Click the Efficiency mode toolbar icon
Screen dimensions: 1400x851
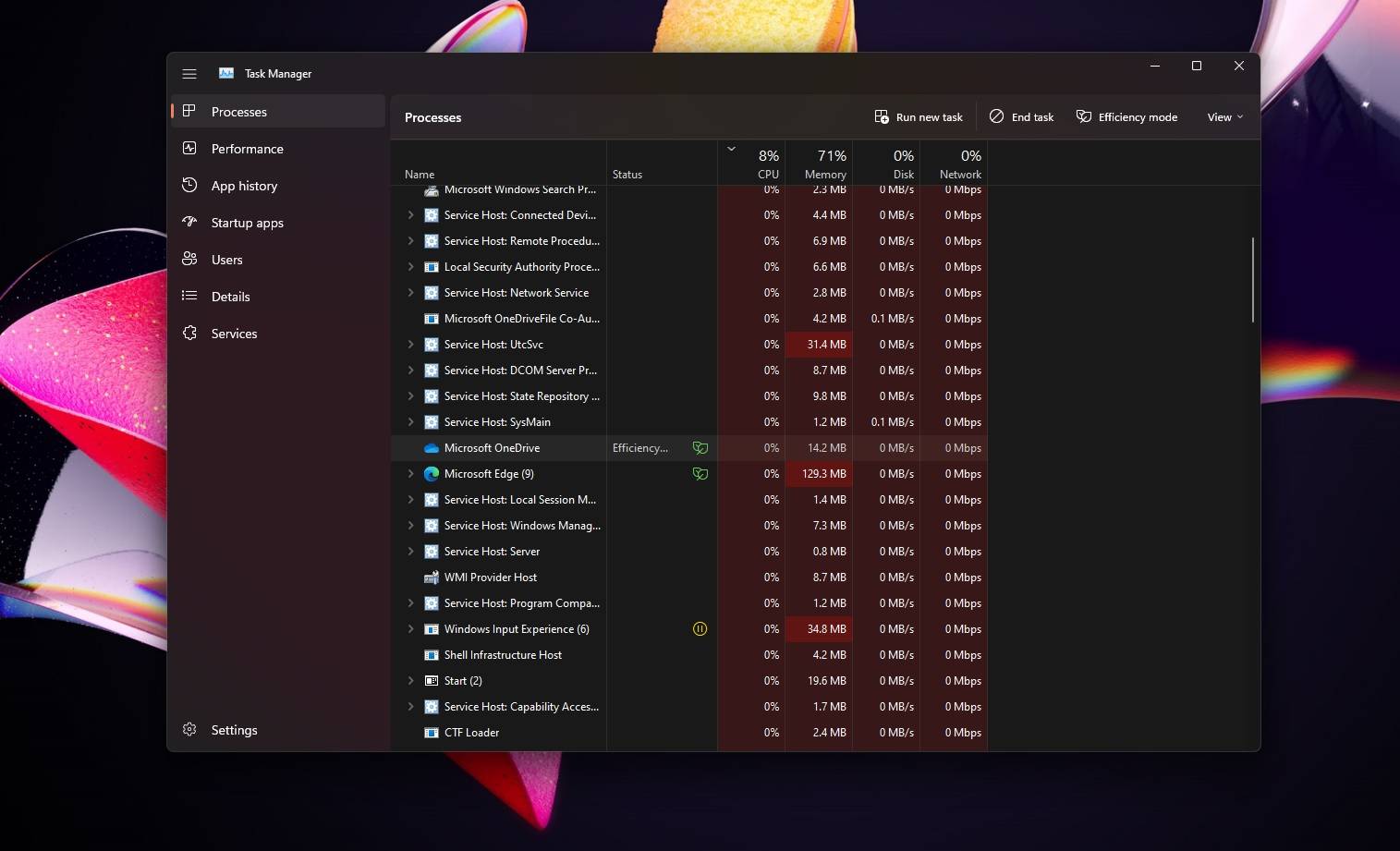click(x=1082, y=116)
